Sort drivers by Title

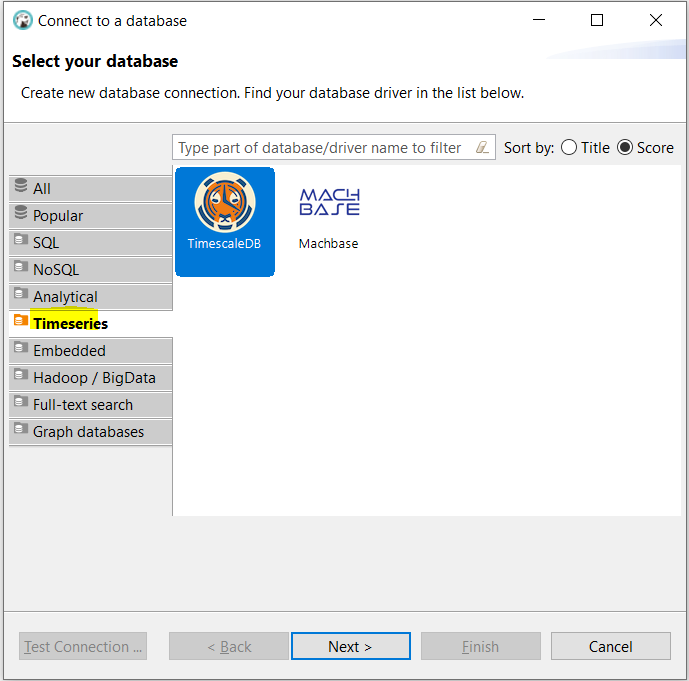coord(585,148)
